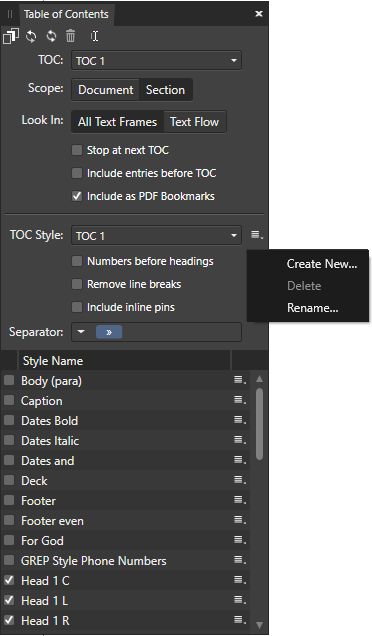Click the first Update table of contents icon
This screenshot has height=636, width=372.
(x=31, y=36)
